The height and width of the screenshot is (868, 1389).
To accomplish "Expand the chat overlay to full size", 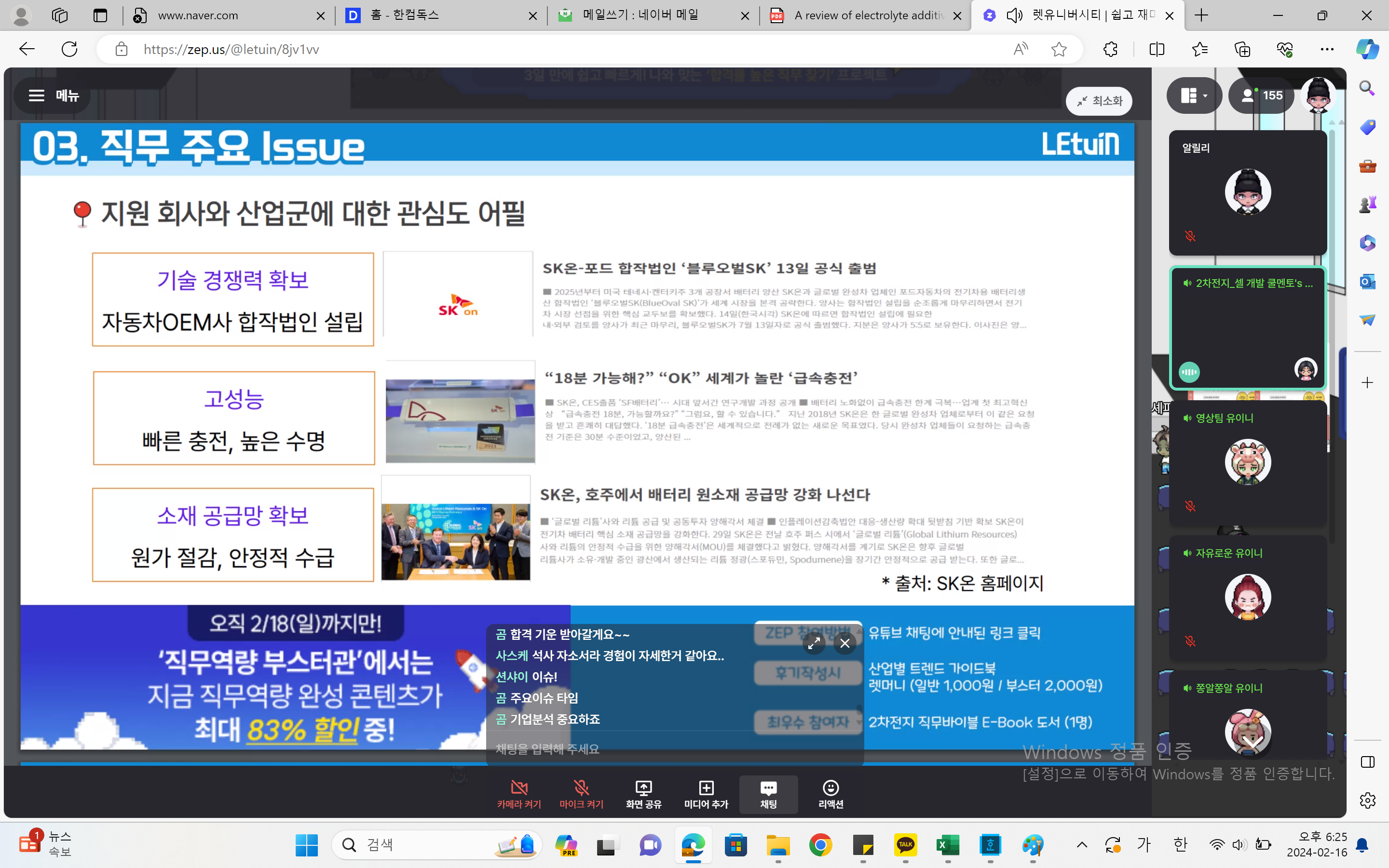I will (x=814, y=644).
